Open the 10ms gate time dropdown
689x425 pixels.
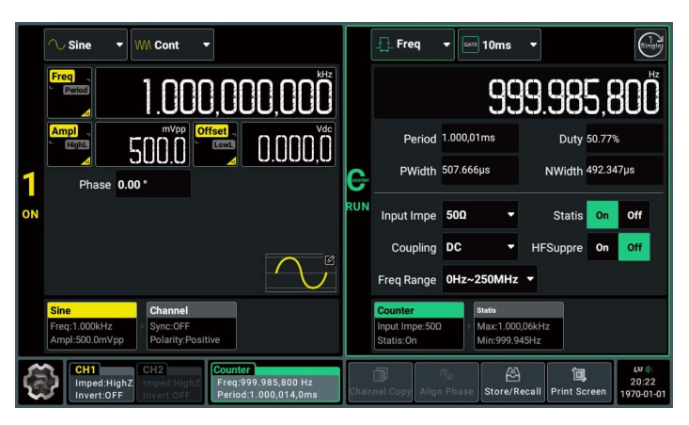(499, 44)
